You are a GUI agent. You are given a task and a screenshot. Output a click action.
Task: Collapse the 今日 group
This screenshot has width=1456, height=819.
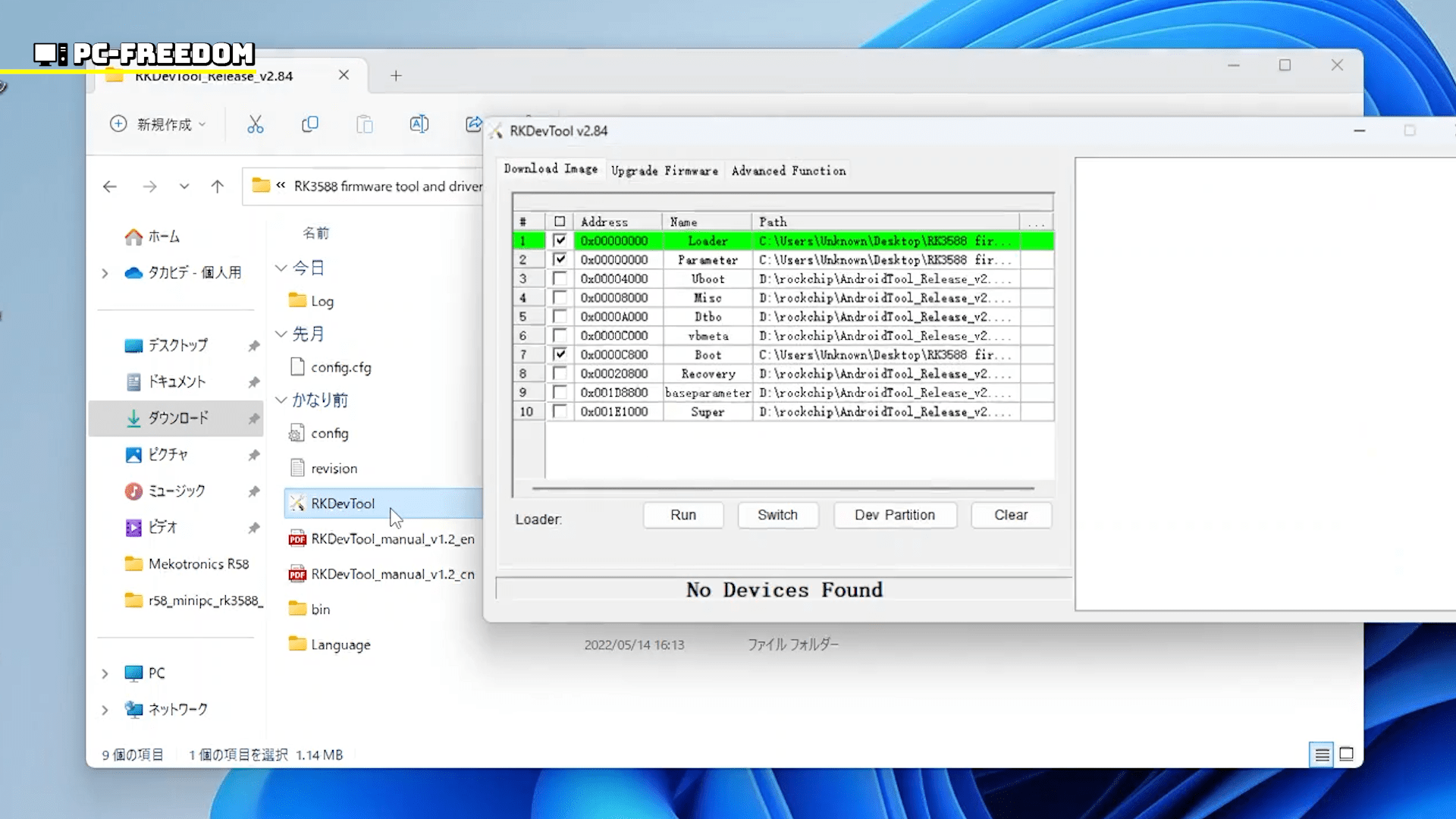click(281, 268)
